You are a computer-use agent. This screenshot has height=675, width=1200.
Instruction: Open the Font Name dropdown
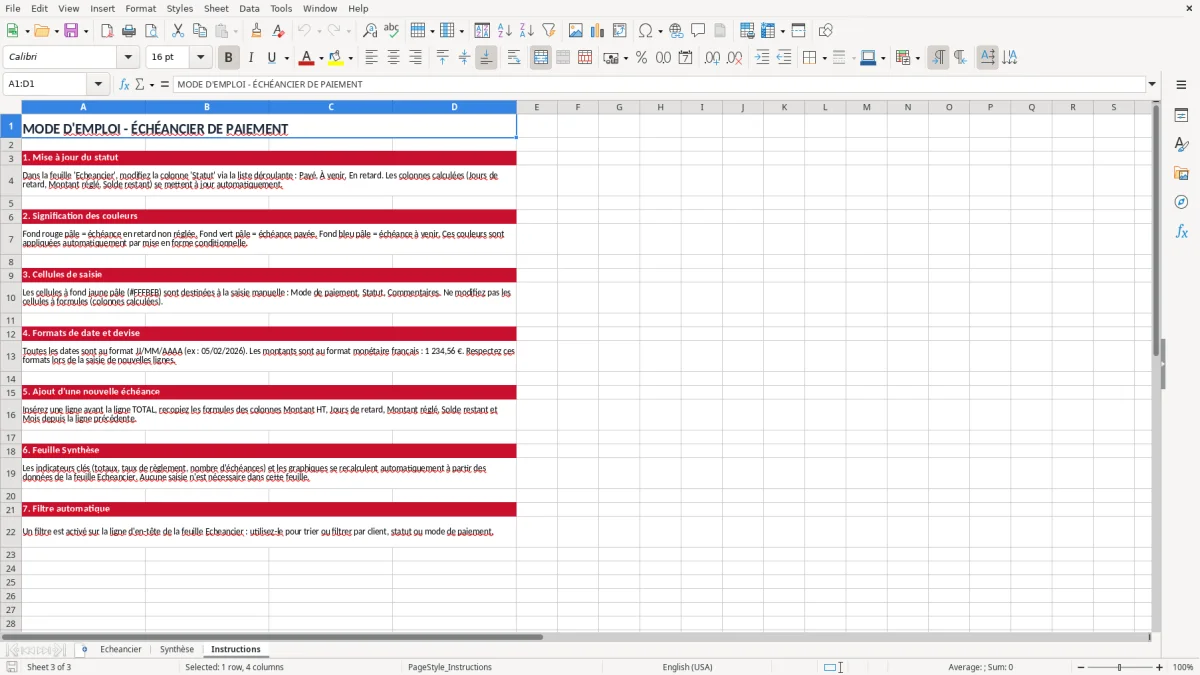coord(127,58)
